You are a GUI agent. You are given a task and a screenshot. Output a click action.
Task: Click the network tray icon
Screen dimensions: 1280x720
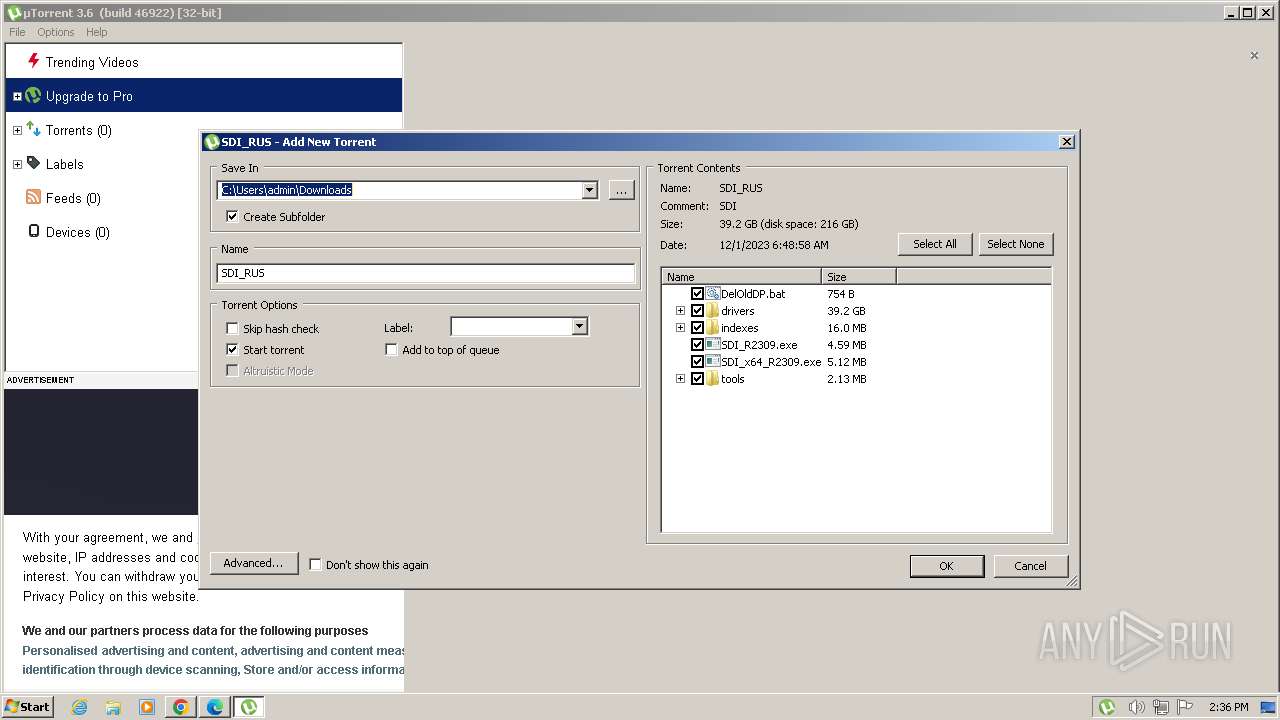click(x=1161, y=707)
